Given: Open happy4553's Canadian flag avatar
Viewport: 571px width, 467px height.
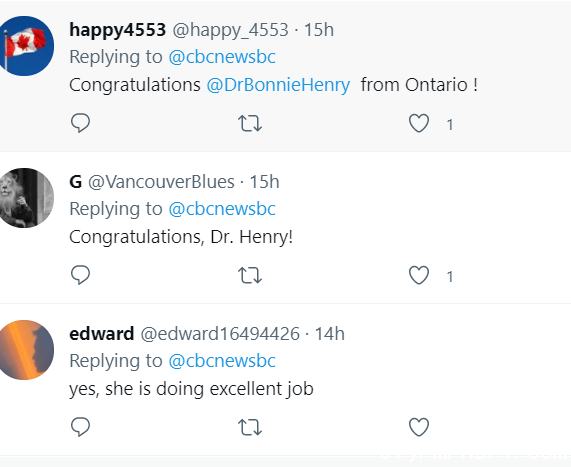Looking at the screenshot, I should point(25,46).
